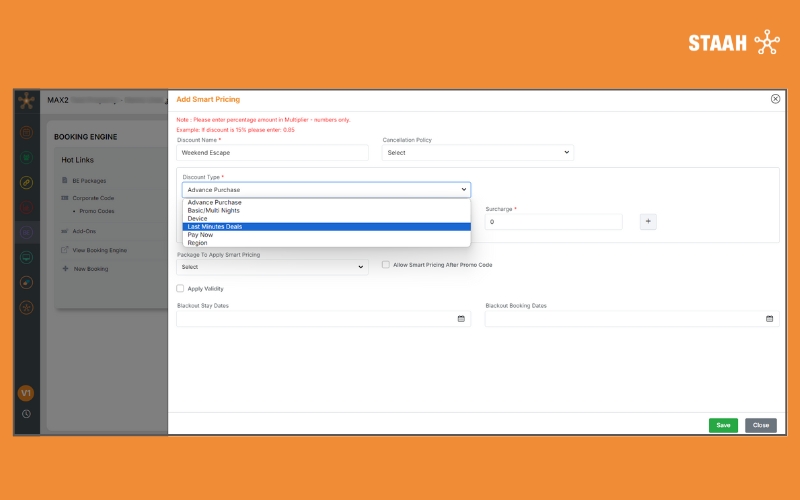Click the STAAH logo in the sidebar
800x500 pixels.
27,101
